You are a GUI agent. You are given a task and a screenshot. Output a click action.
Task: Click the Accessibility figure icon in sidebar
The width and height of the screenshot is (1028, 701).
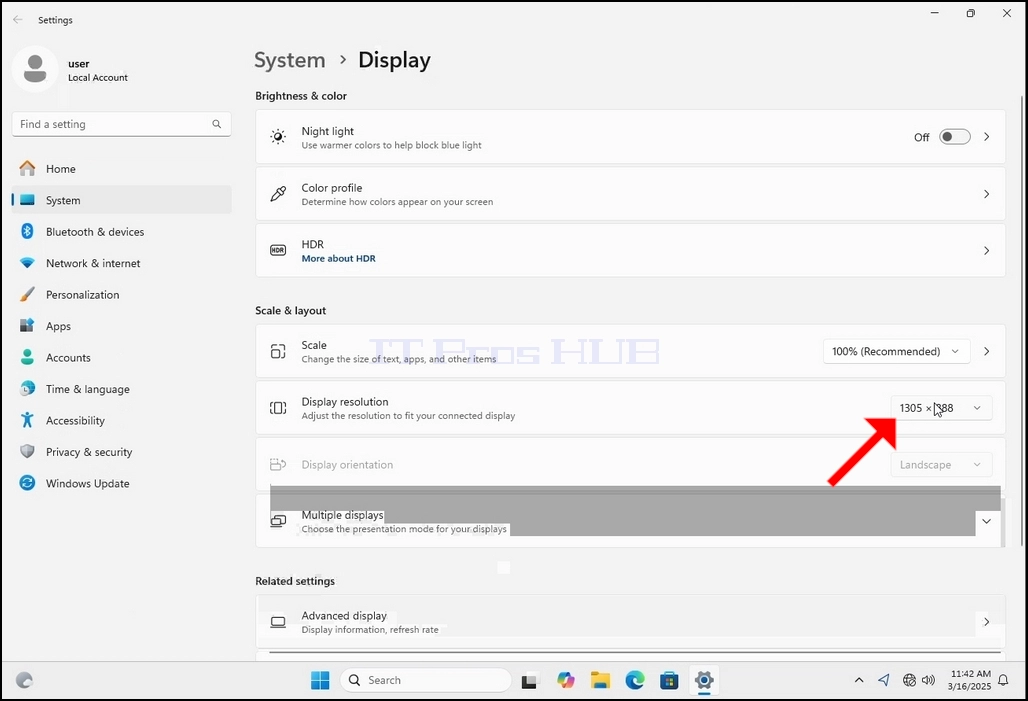(x=27, y=420)
